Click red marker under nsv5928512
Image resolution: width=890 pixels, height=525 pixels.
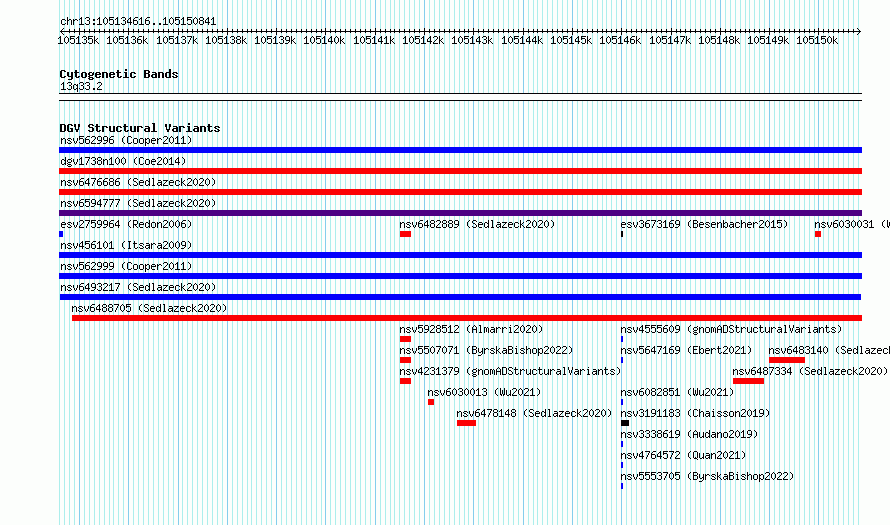tap(405, 339)
